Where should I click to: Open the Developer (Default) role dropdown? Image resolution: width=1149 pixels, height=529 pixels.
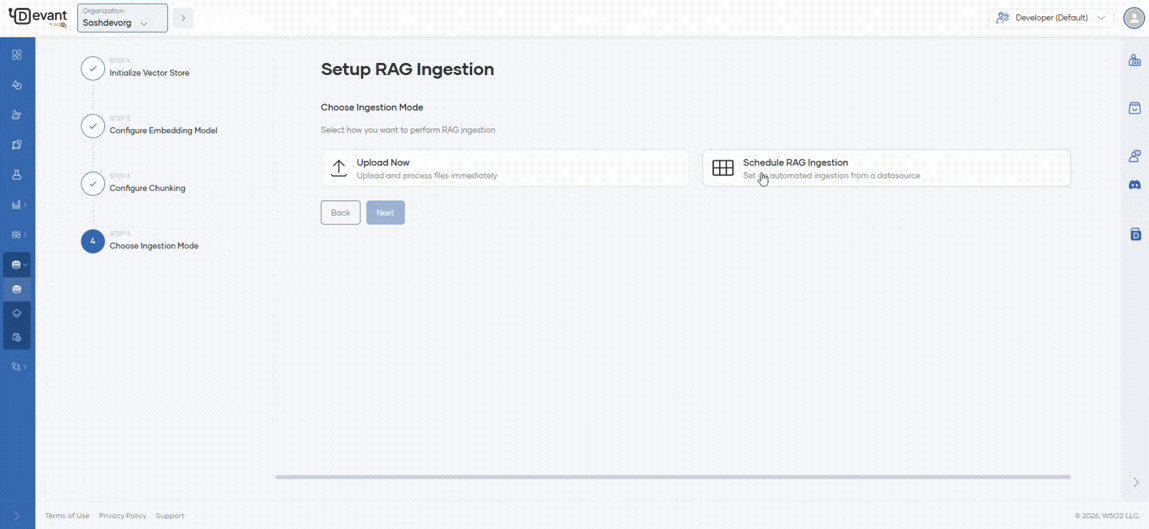[1051, 18]
